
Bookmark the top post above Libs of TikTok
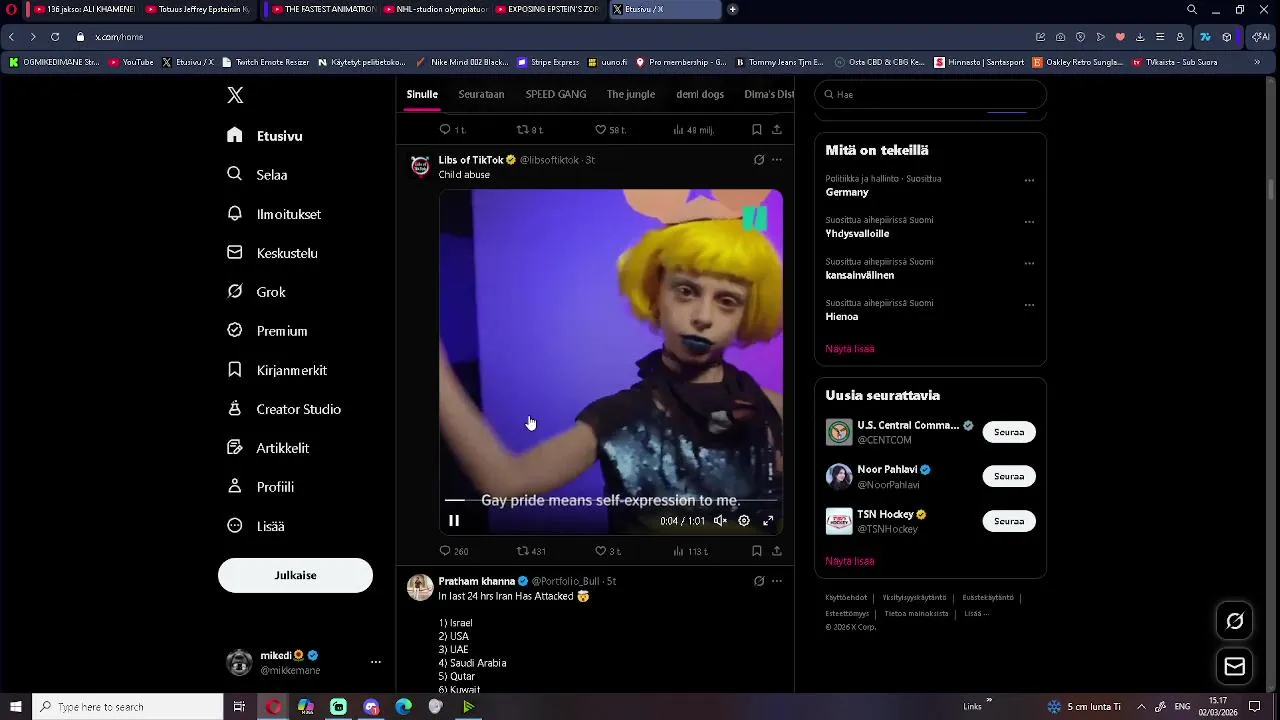tap(757, 130)
